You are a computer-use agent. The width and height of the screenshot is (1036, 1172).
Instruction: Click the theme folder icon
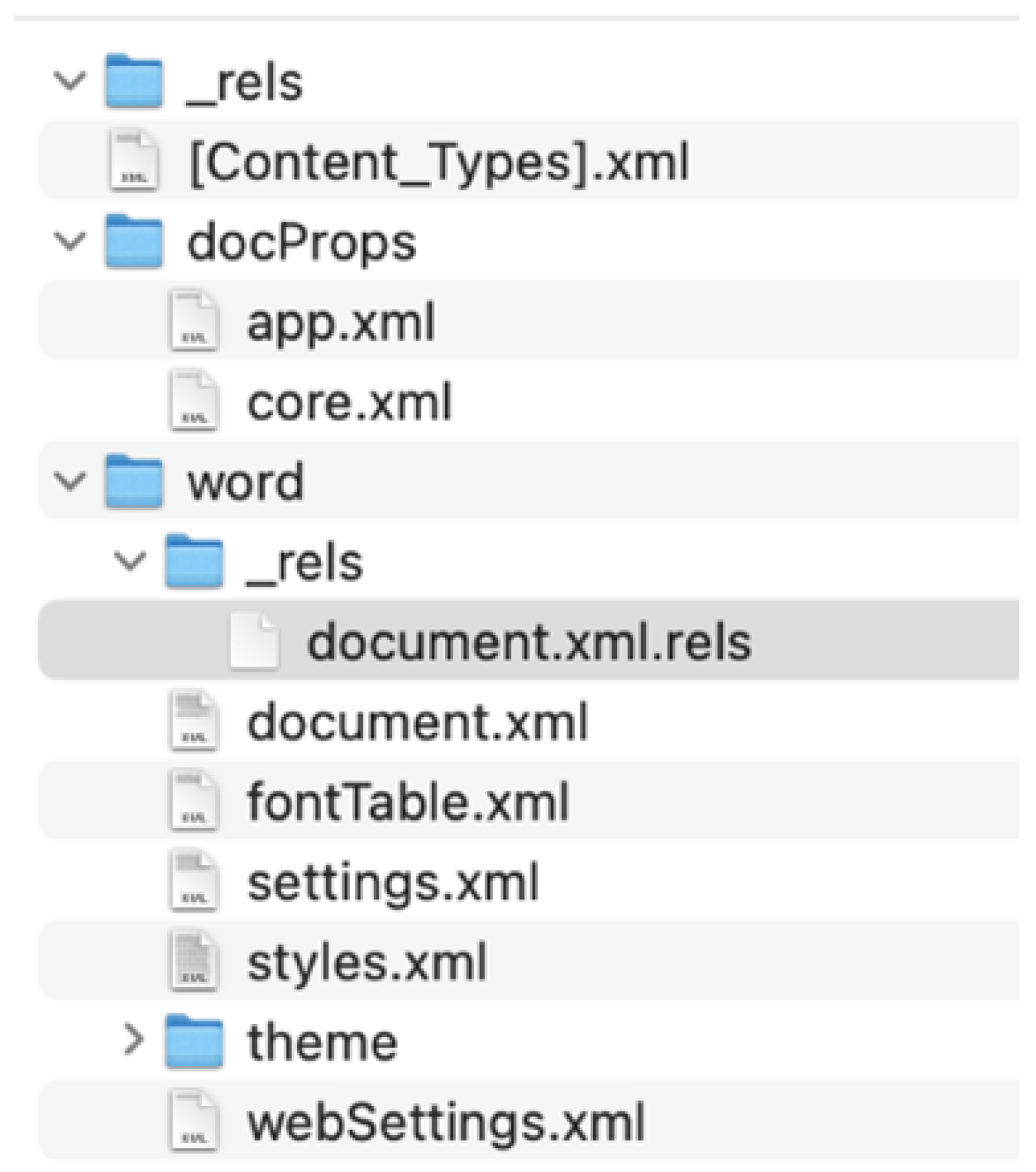click(x=194, y=1041)
